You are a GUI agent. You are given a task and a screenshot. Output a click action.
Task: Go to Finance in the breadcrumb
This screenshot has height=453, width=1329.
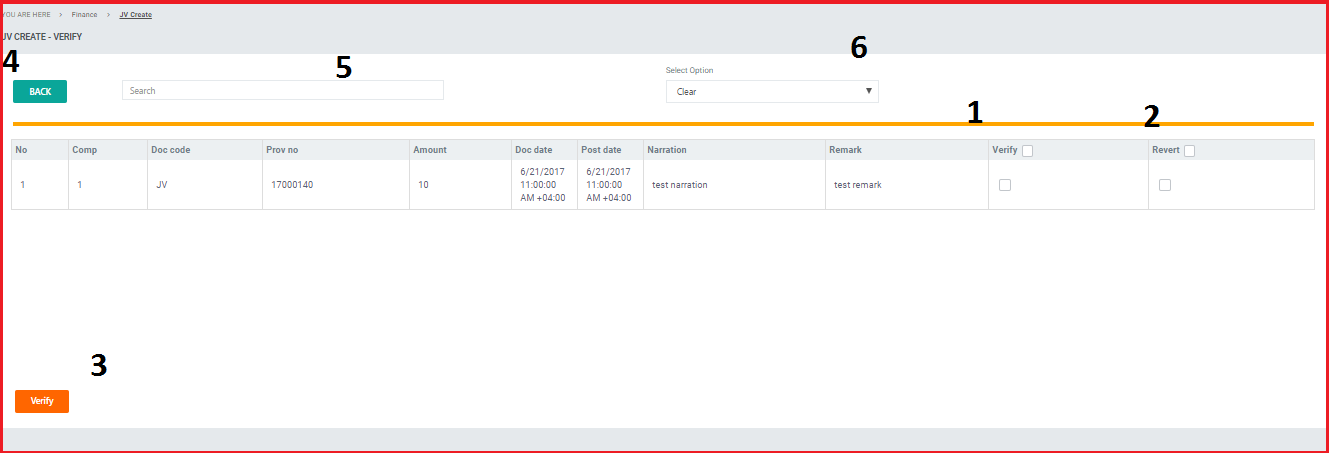[84, 15]
